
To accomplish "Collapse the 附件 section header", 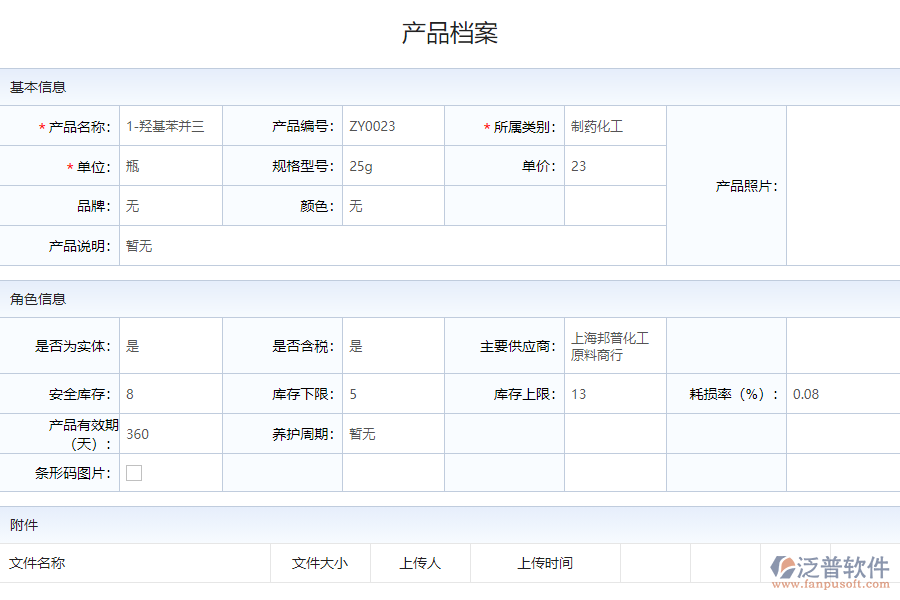I will coord(25,524).
